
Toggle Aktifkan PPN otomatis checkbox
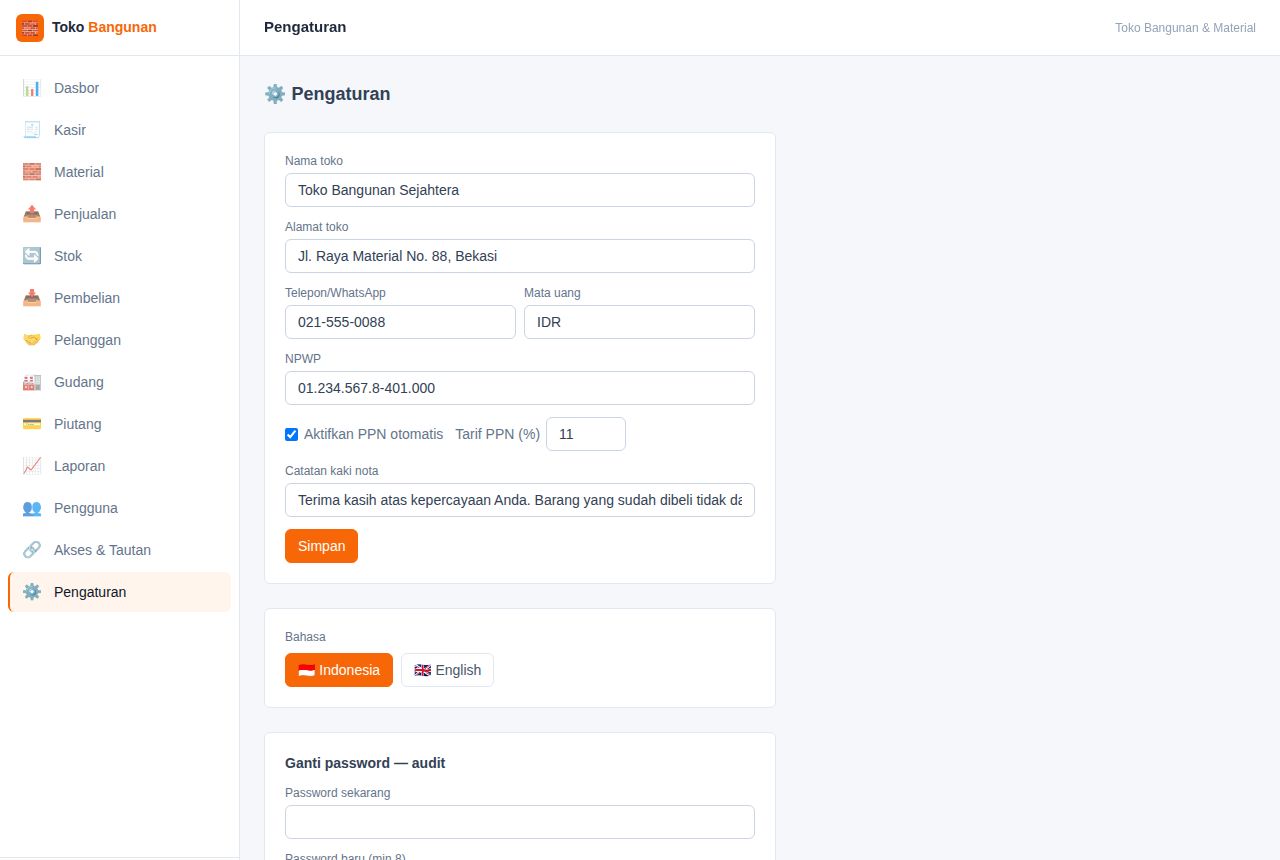(x=292, y=434)
